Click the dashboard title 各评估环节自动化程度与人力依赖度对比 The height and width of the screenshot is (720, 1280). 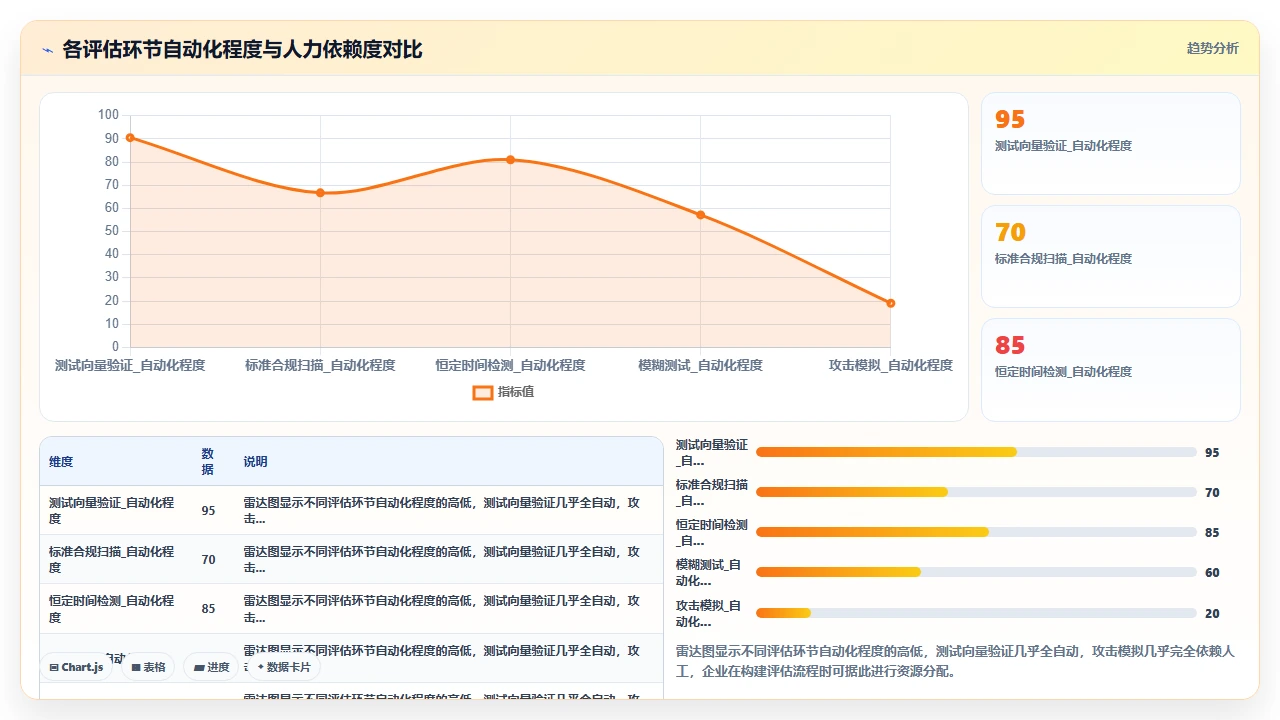[242, 50]
